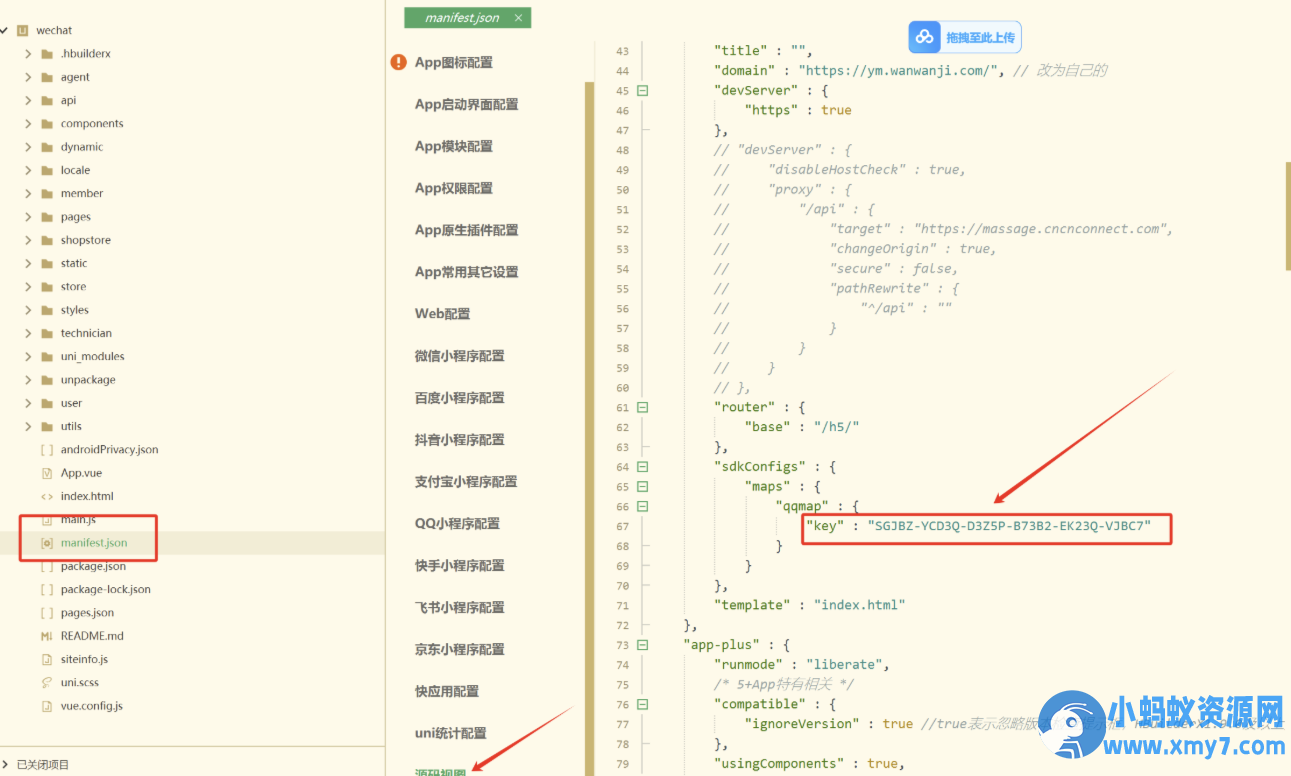
Task: Expand the pages folder
Action: click(x=28, y=217)
